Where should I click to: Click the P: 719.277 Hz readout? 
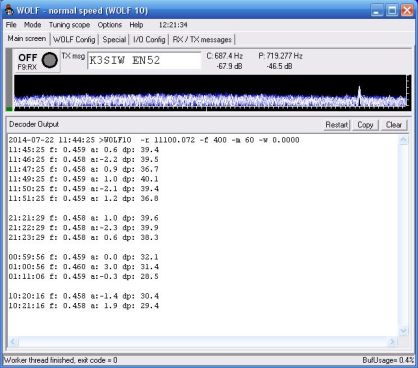tap(280, 56)
